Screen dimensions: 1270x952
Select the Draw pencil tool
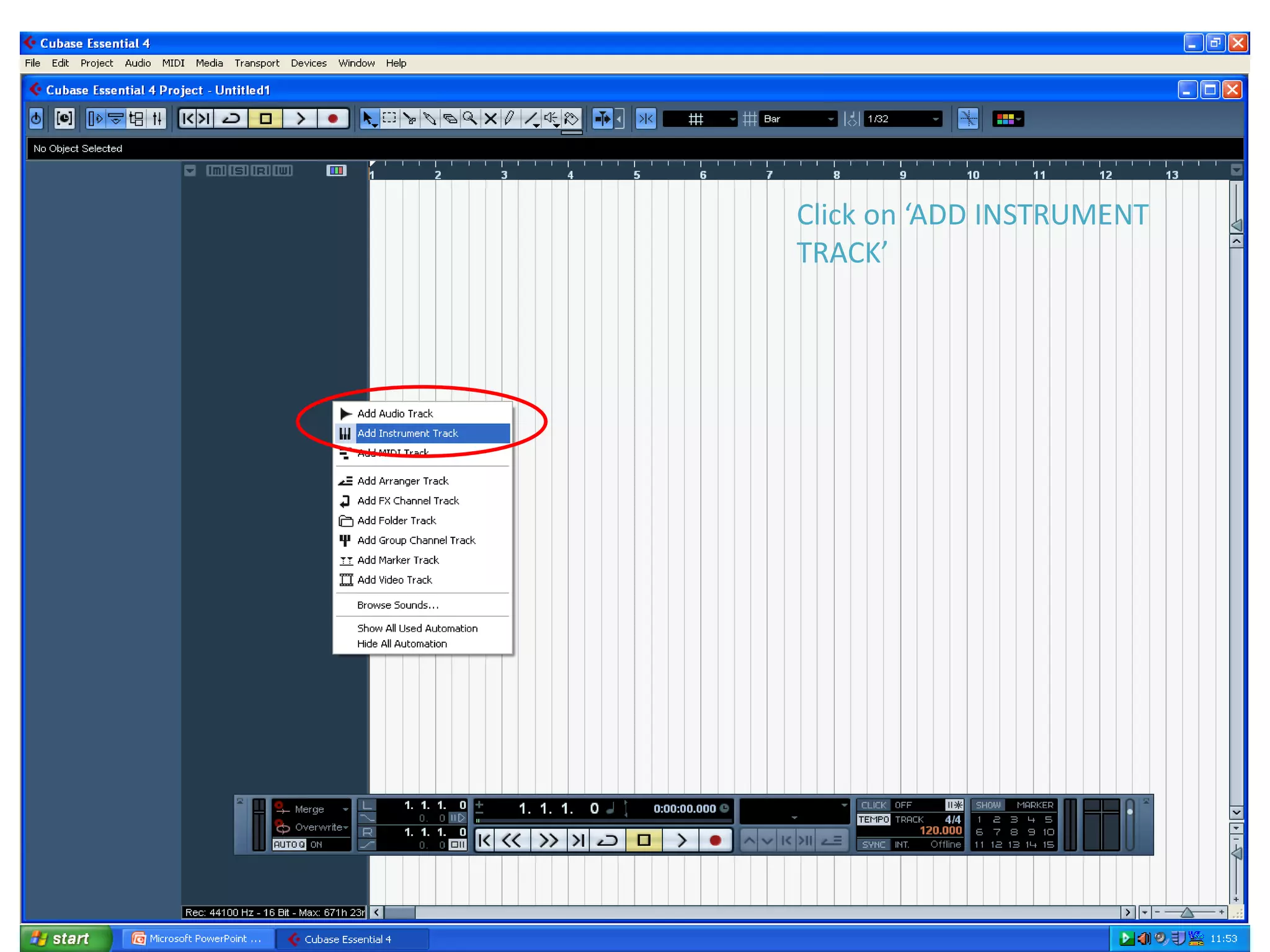(510, 118)
